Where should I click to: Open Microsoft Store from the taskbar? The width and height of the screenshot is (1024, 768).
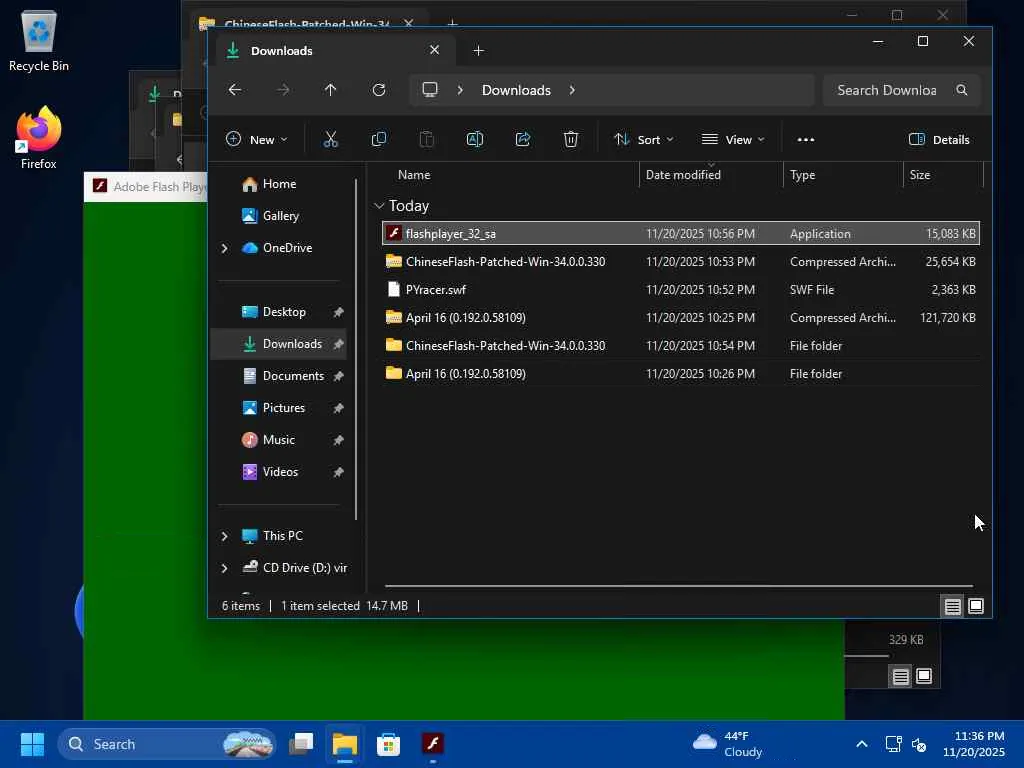tap(389, 744)
